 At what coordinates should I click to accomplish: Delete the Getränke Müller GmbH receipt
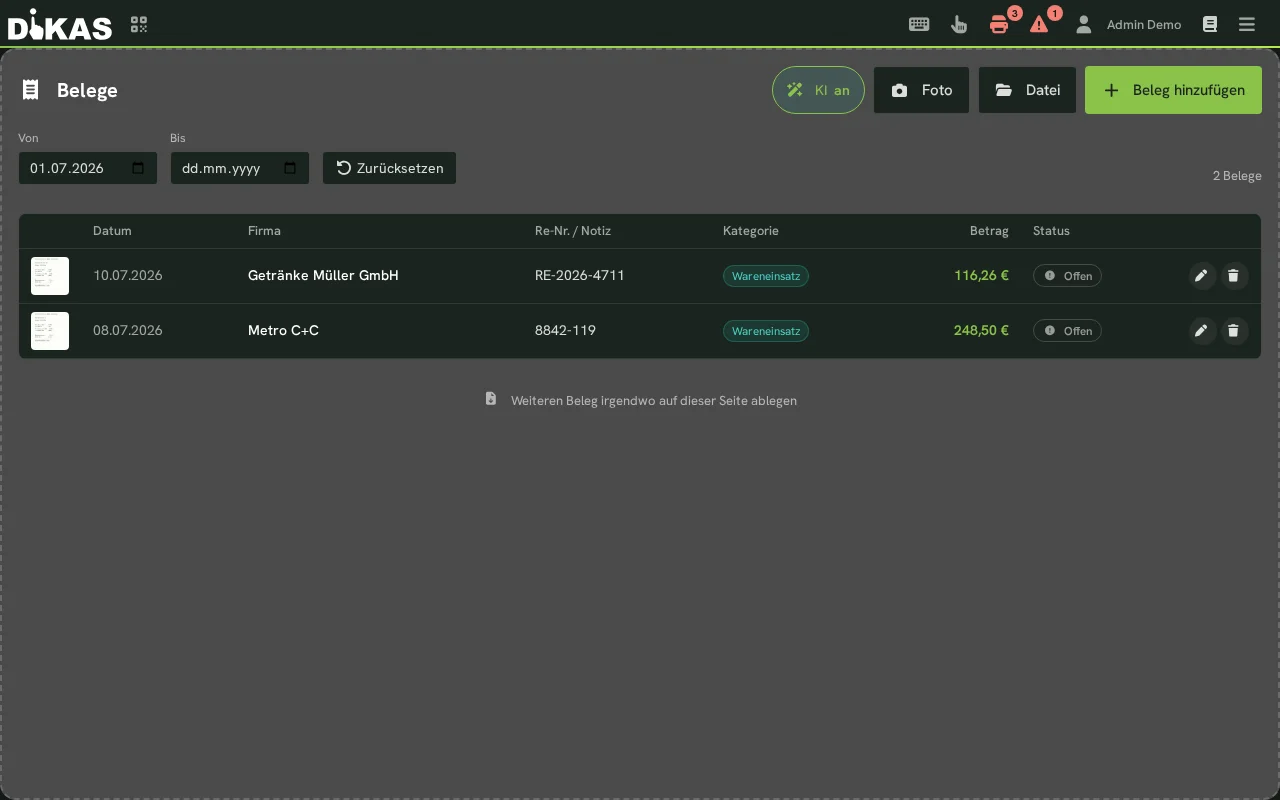point(1234,276)
